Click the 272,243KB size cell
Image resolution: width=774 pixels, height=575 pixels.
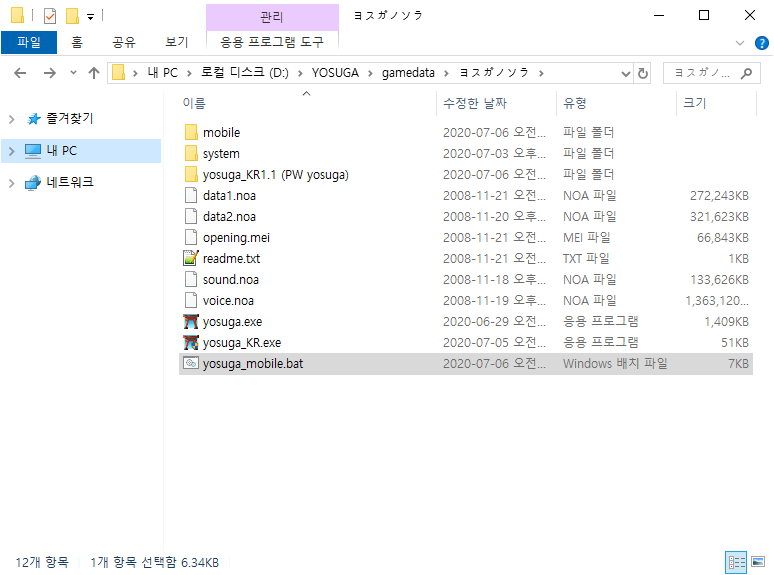click(719, 196)
